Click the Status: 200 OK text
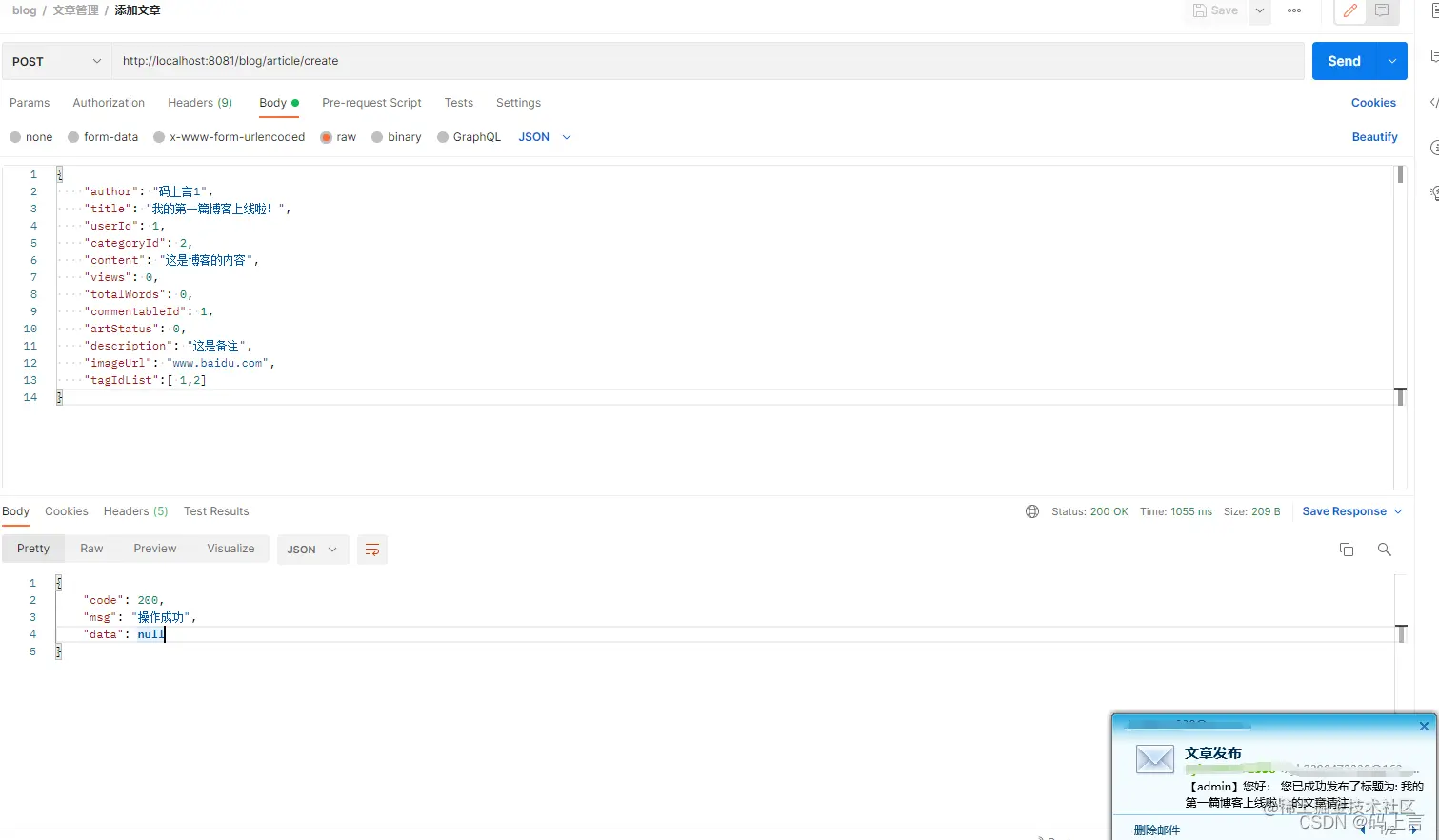This screenshot has height=840, width=1439. point(1089,511)
